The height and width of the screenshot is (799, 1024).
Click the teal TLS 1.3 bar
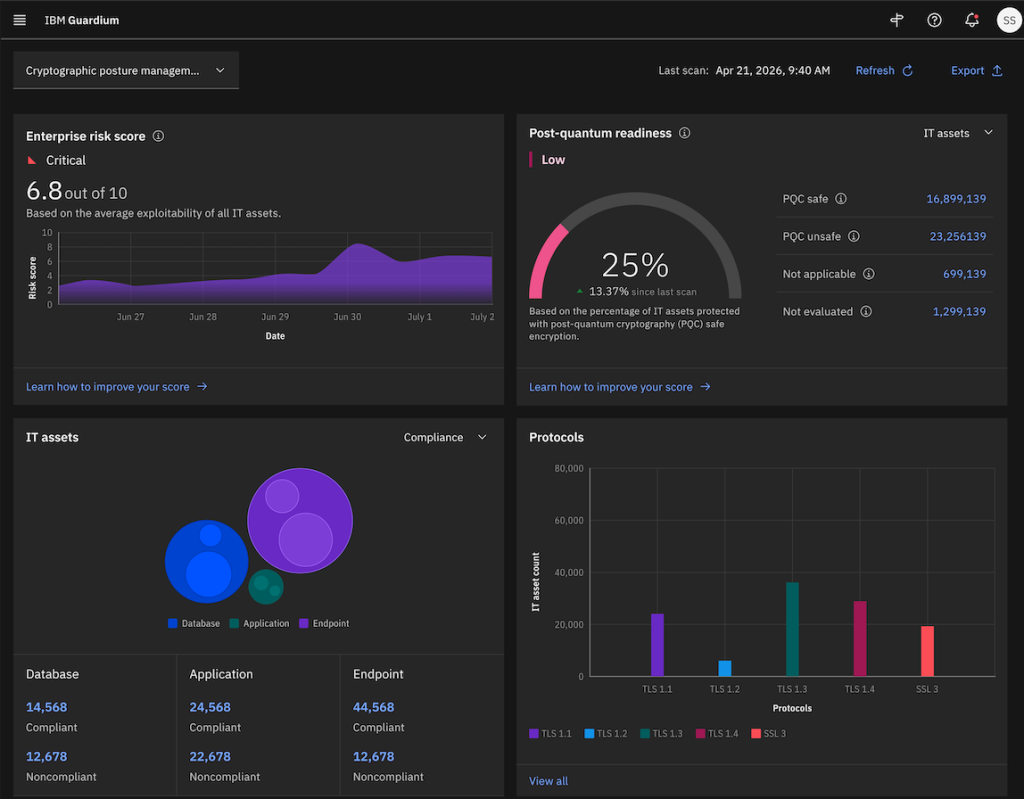(792, 629)
